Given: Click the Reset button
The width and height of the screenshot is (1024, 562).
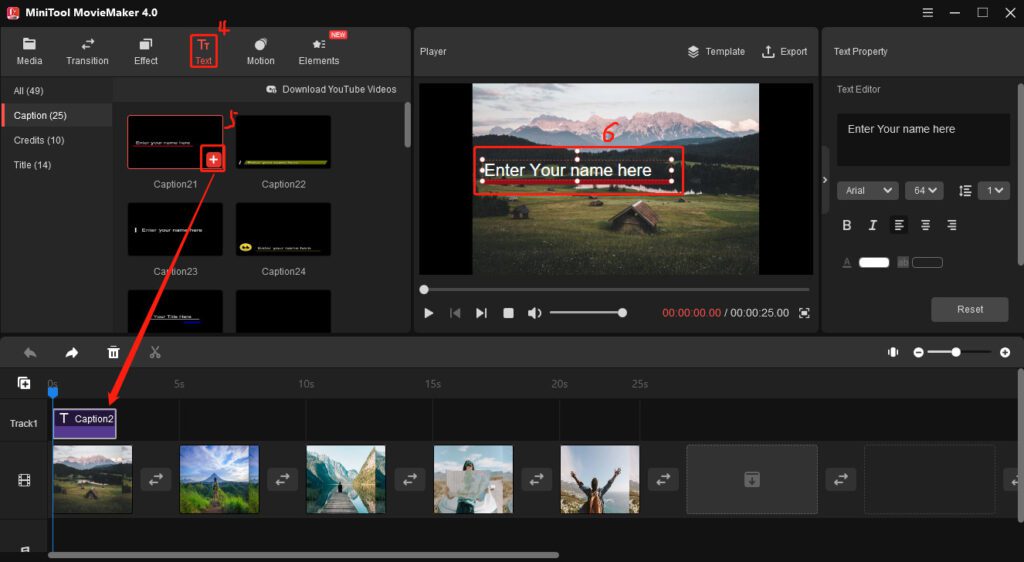Looking at the screenshot, I should (x=970, y=309).
